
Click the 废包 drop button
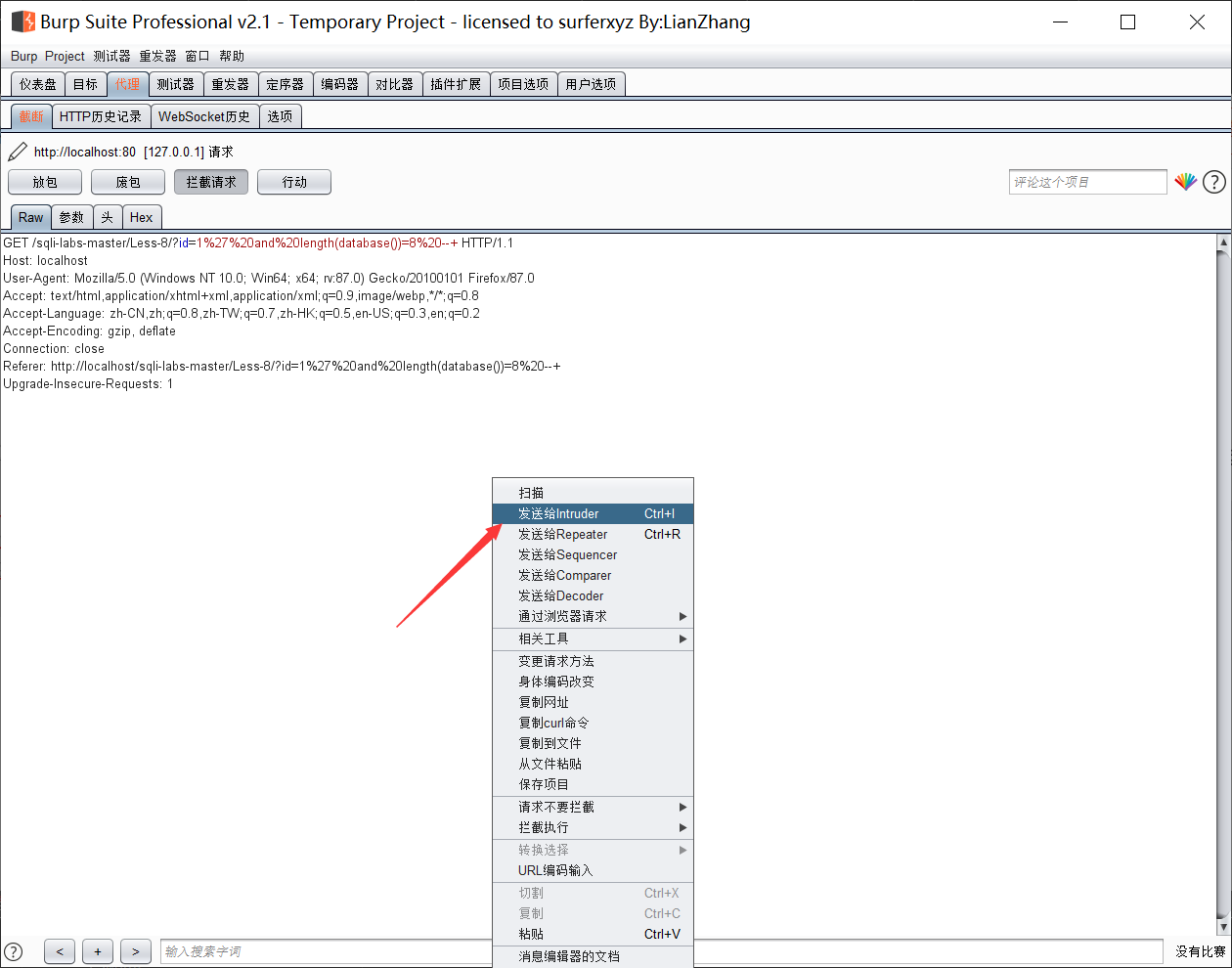pos(128,182)
